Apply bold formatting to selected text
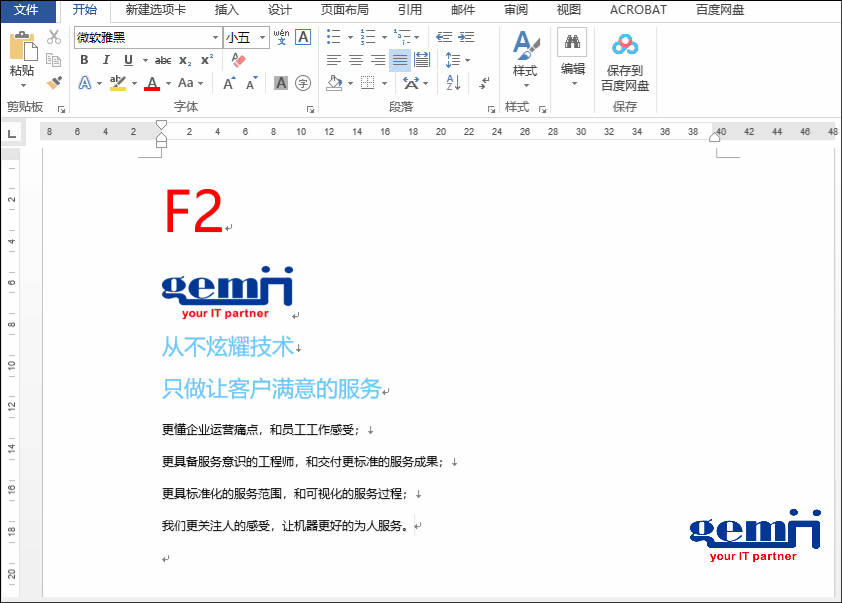 tap(84, 60)
